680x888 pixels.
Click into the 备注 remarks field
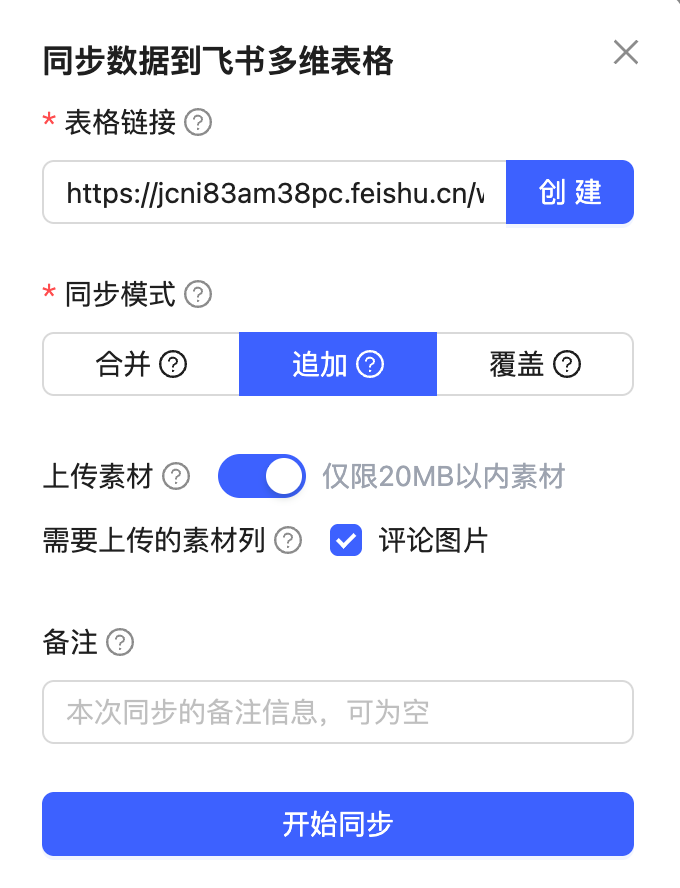pyautogui.click(x=338, y=712)
